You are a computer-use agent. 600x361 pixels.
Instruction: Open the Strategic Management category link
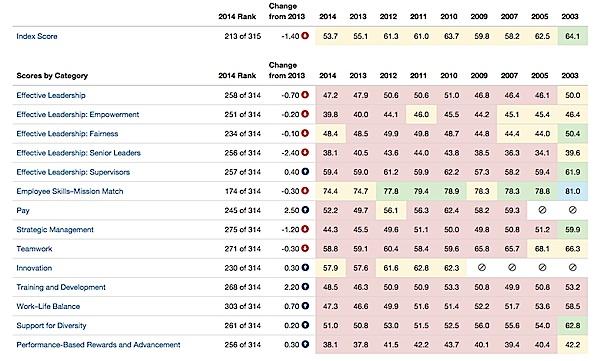point(55,230)
